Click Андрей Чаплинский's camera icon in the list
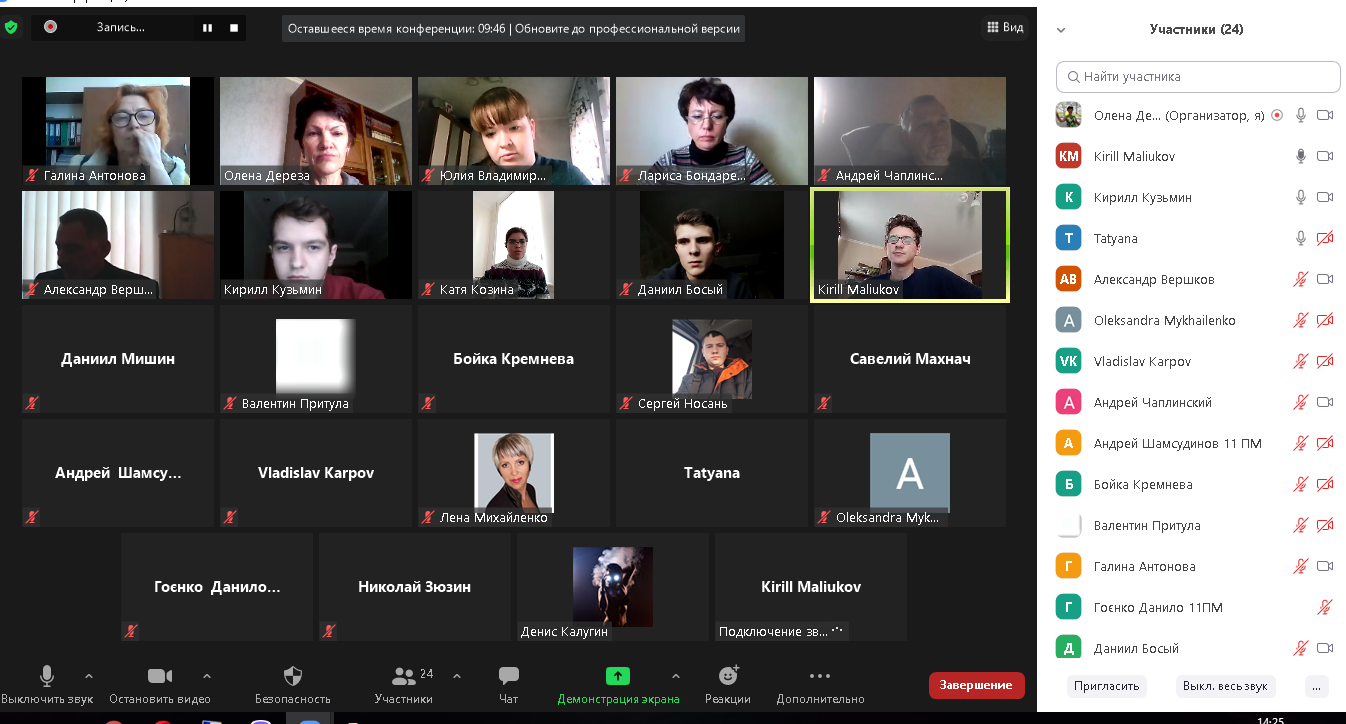 click(x=1325, y=403)
